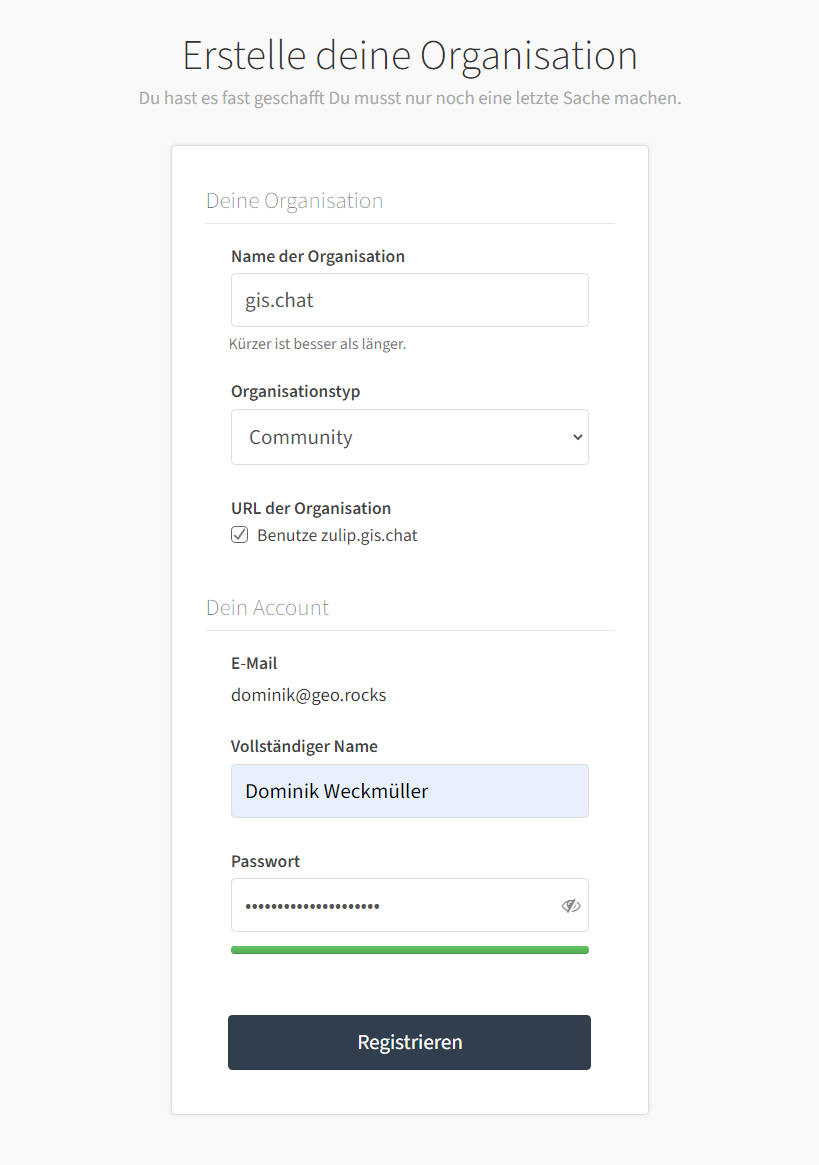Click the 'Passwort' label
Viewport: 819px width, 1165px height.
tap(265, 861)
